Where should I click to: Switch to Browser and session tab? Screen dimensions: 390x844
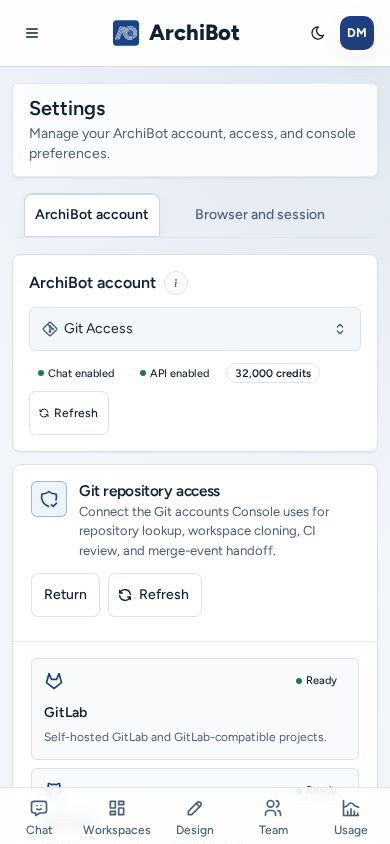[x=260, y=215]
